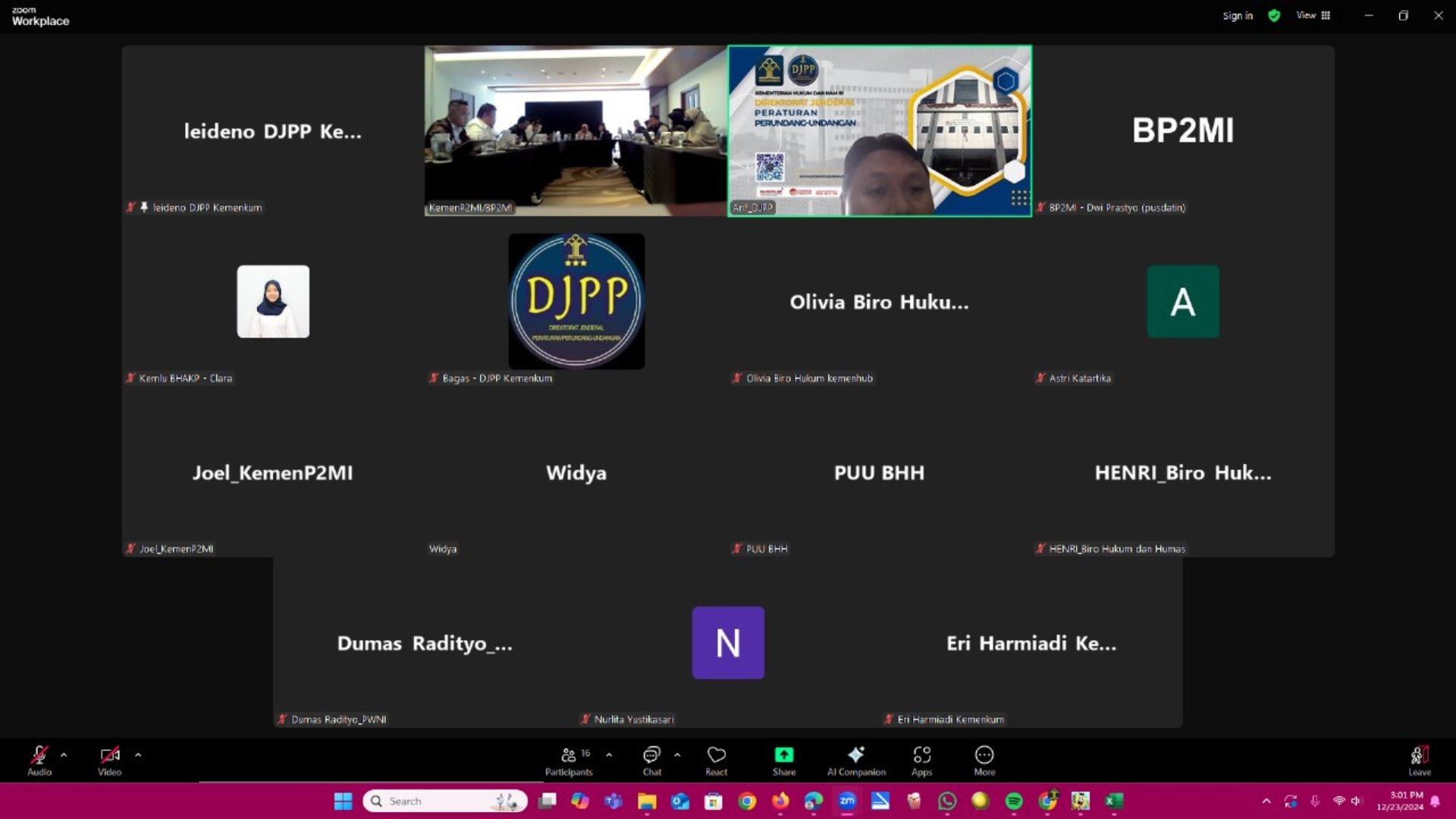Select the HENRI_Biro Huk... participant tile
Image resolution: width=1456 pixels, height=819 pixels.
point(1183,472)
